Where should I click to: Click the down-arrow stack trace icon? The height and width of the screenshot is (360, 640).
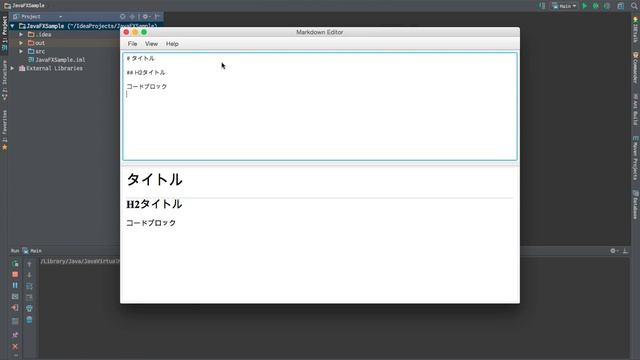(29, 275)
